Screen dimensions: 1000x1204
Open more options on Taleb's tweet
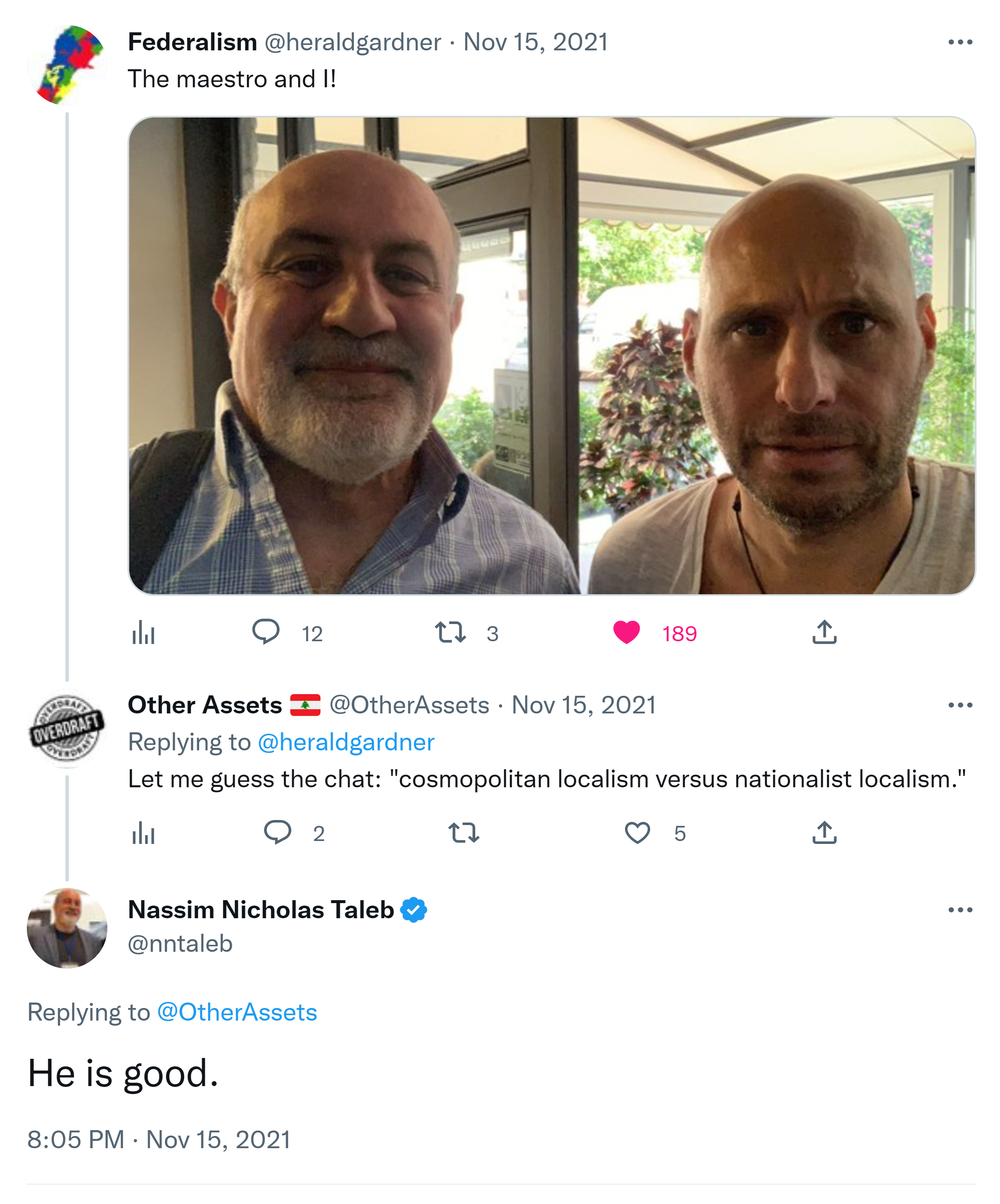pyautogui.click(x=961, y=910)
